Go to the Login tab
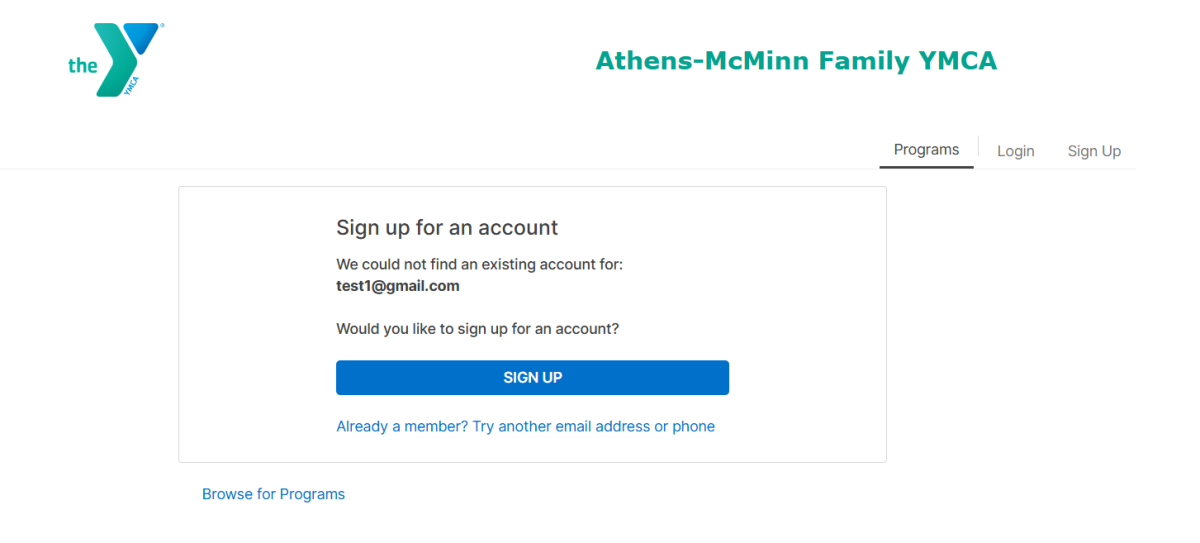 point(1015,151)
